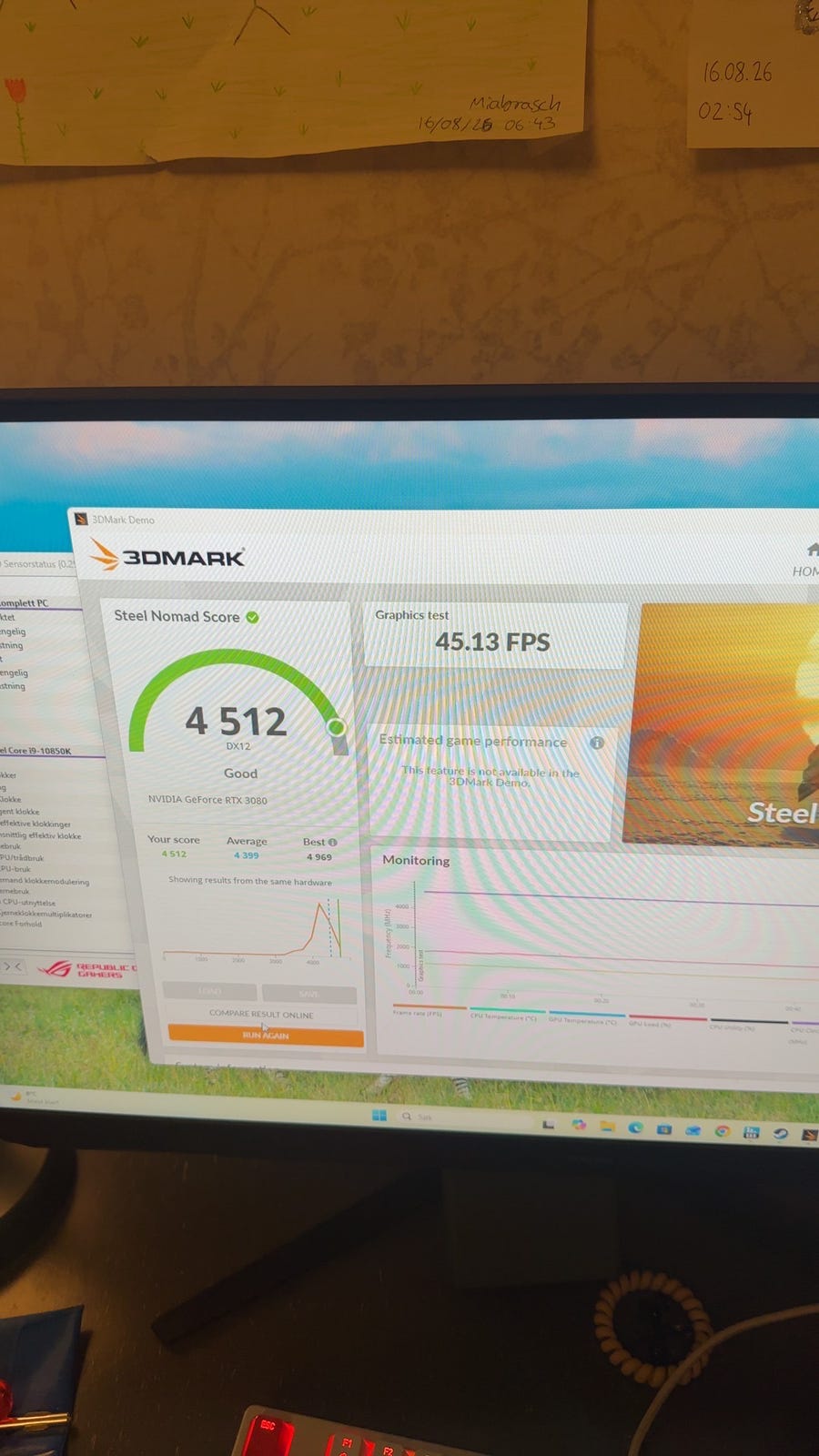This screenshot has width=819, height=1456.
Task: Go to the HOME tab
Action: pos(807,561)
